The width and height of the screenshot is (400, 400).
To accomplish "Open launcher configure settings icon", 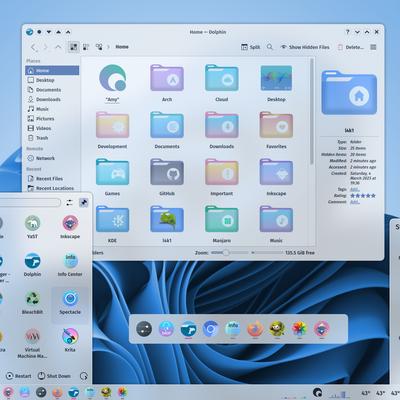I will coord(69,202).
